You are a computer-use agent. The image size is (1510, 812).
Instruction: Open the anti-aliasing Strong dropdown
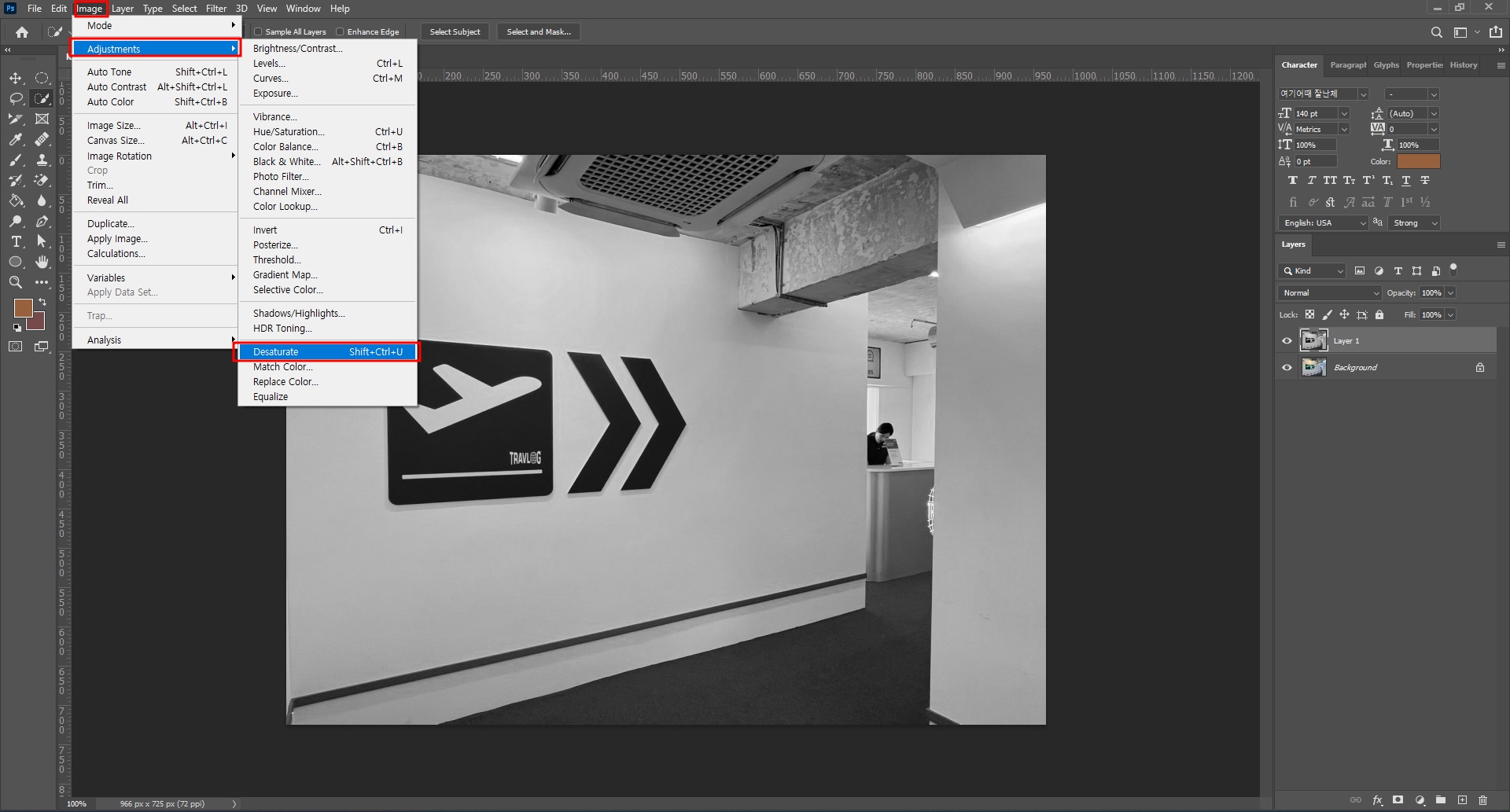(1414, 223)
